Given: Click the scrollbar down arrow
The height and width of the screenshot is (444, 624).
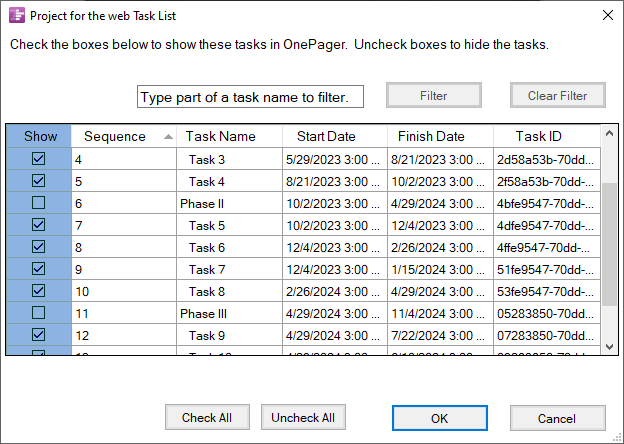Looking at the screenshot, I should [x=609, y=347].
